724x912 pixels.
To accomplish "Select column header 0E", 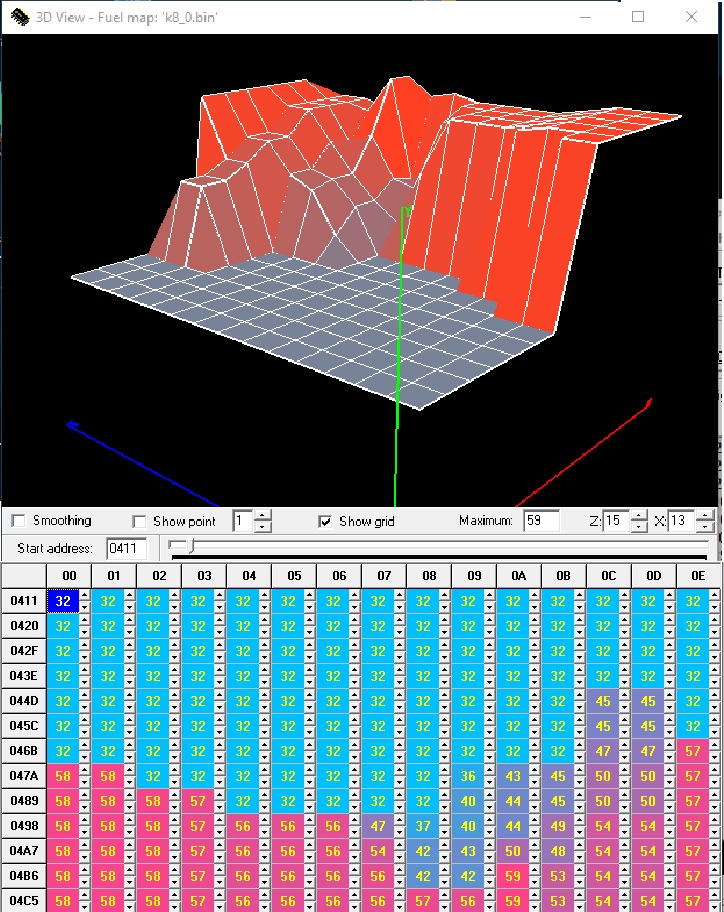I will click(x=698, y=576).
